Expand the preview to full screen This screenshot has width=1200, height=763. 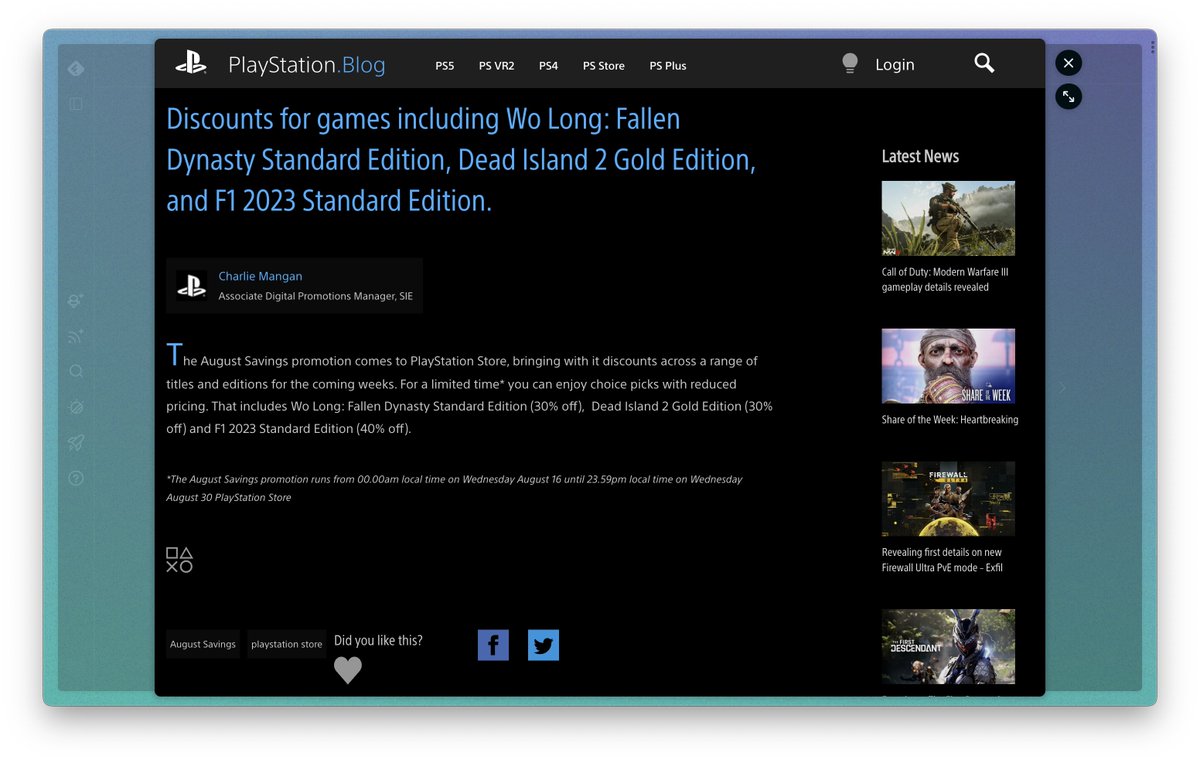1068,96
